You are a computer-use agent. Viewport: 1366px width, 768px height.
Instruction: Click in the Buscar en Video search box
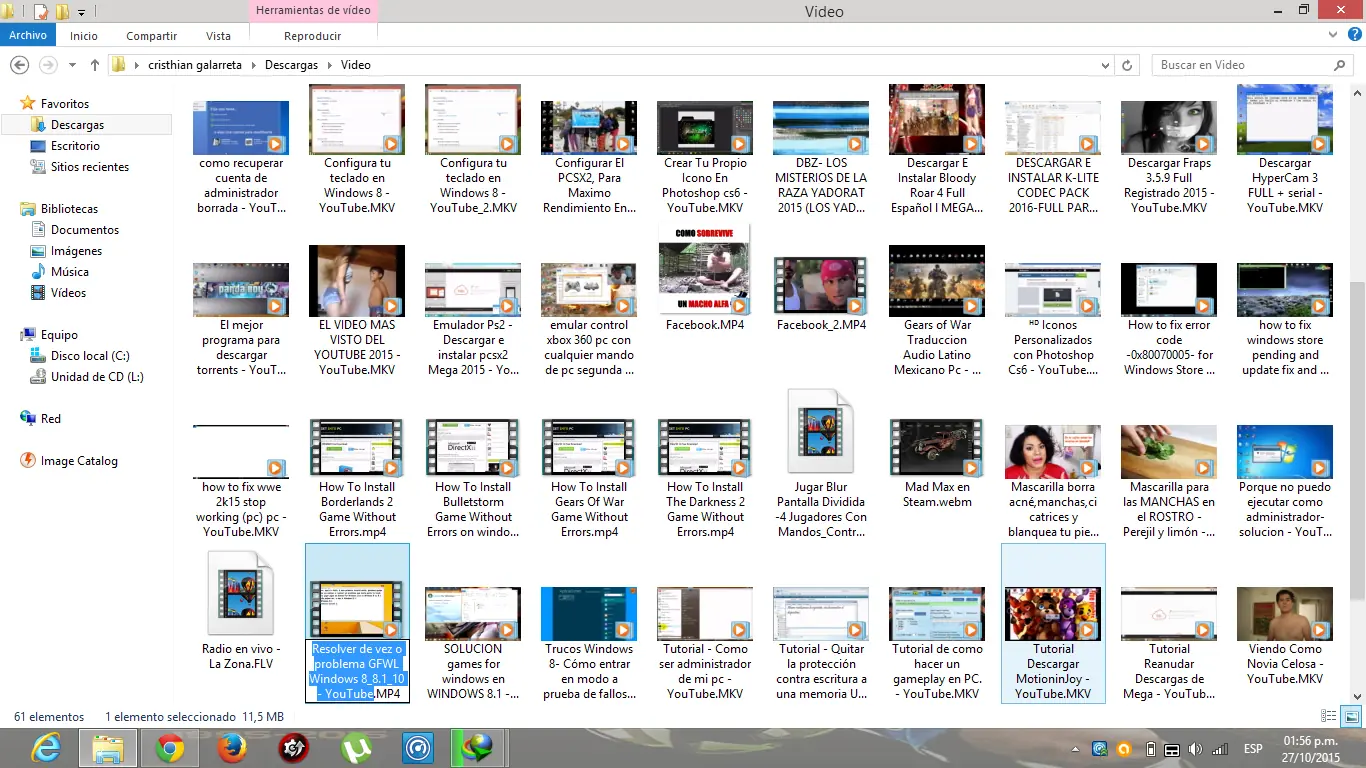(1243, 65)
